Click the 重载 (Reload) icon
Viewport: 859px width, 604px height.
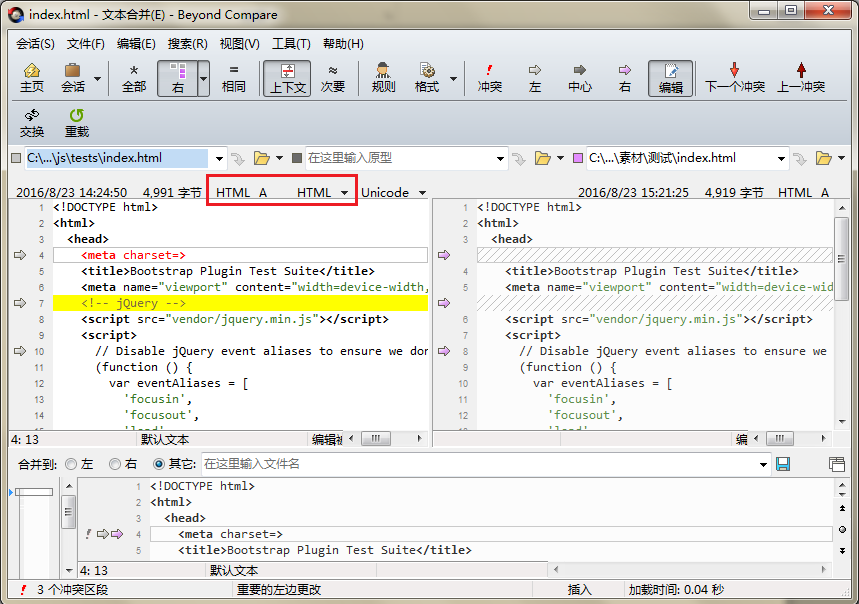coord(77,123)
